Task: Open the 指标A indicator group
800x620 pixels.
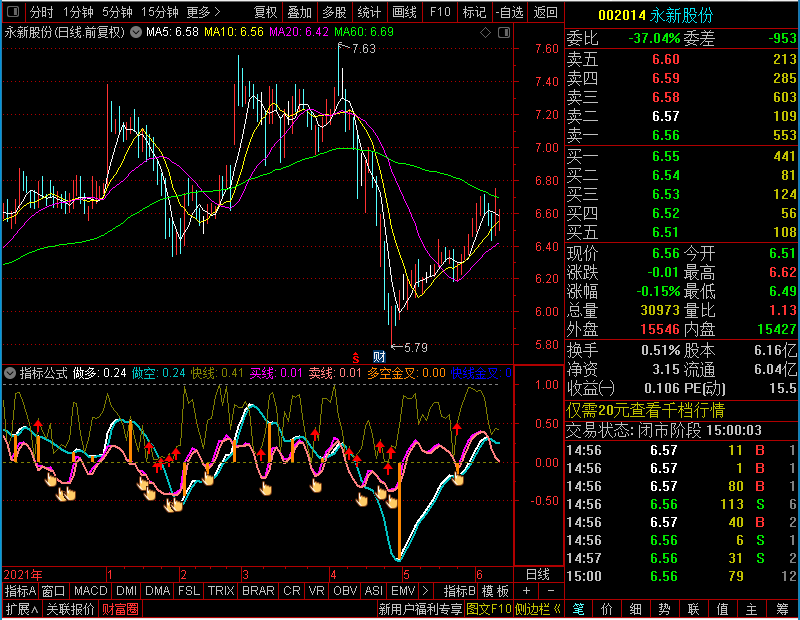Action: 20,591
